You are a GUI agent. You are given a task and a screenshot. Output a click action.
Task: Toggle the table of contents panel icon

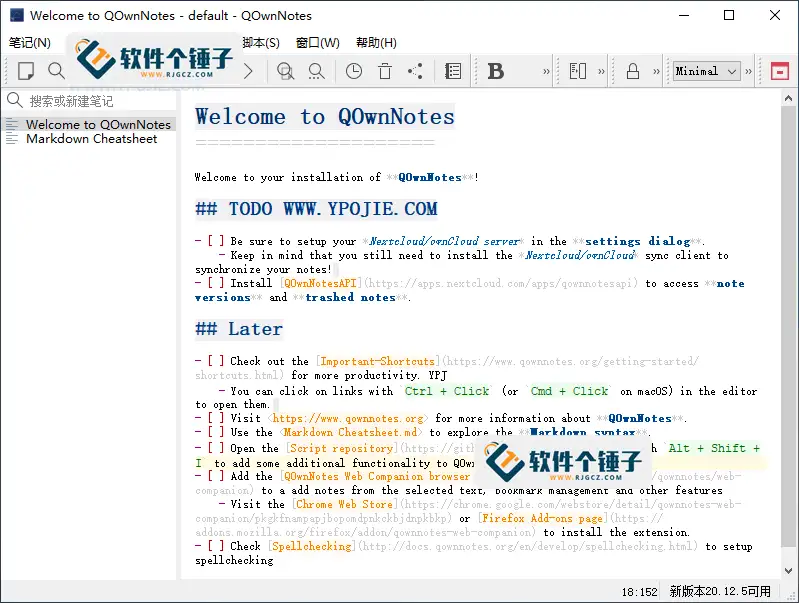pos(453,71)
